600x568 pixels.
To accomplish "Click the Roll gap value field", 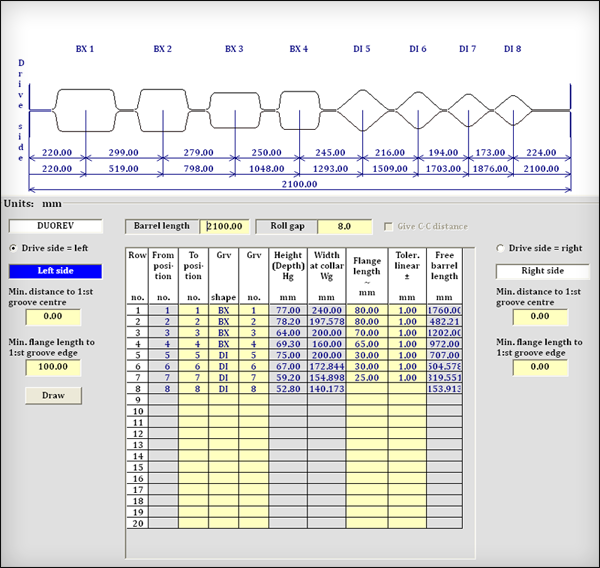I will tap(344, 226).
